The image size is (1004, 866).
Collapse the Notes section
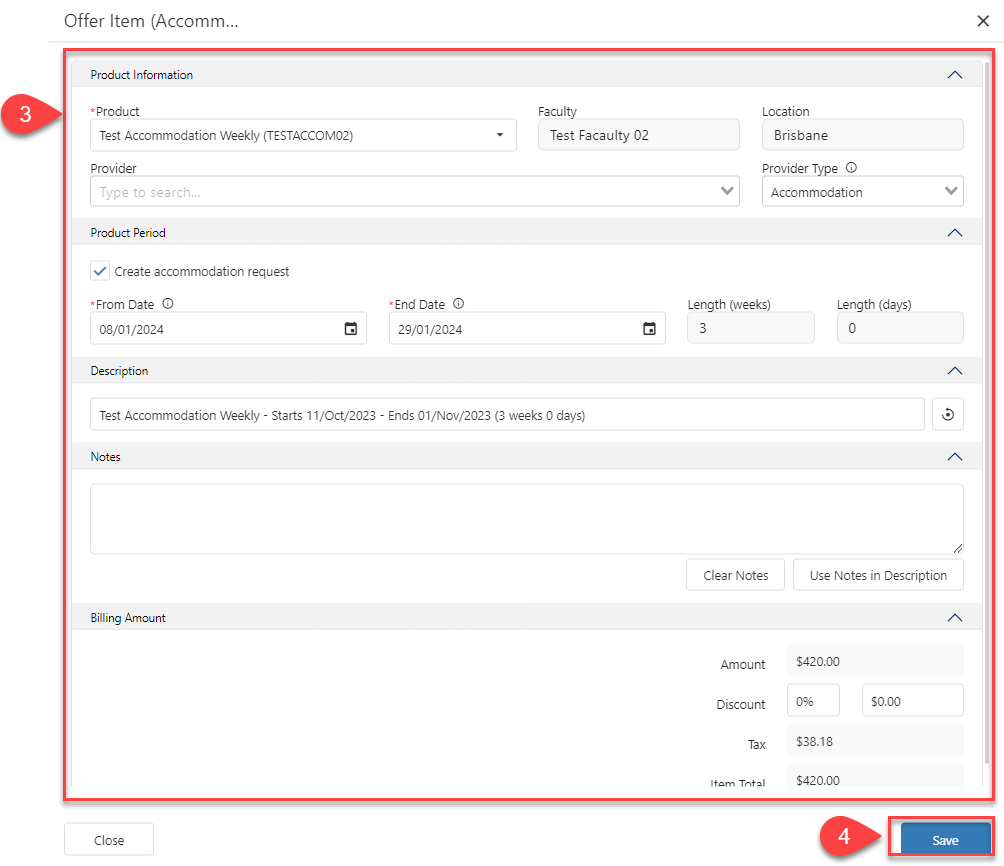point(954,457)
